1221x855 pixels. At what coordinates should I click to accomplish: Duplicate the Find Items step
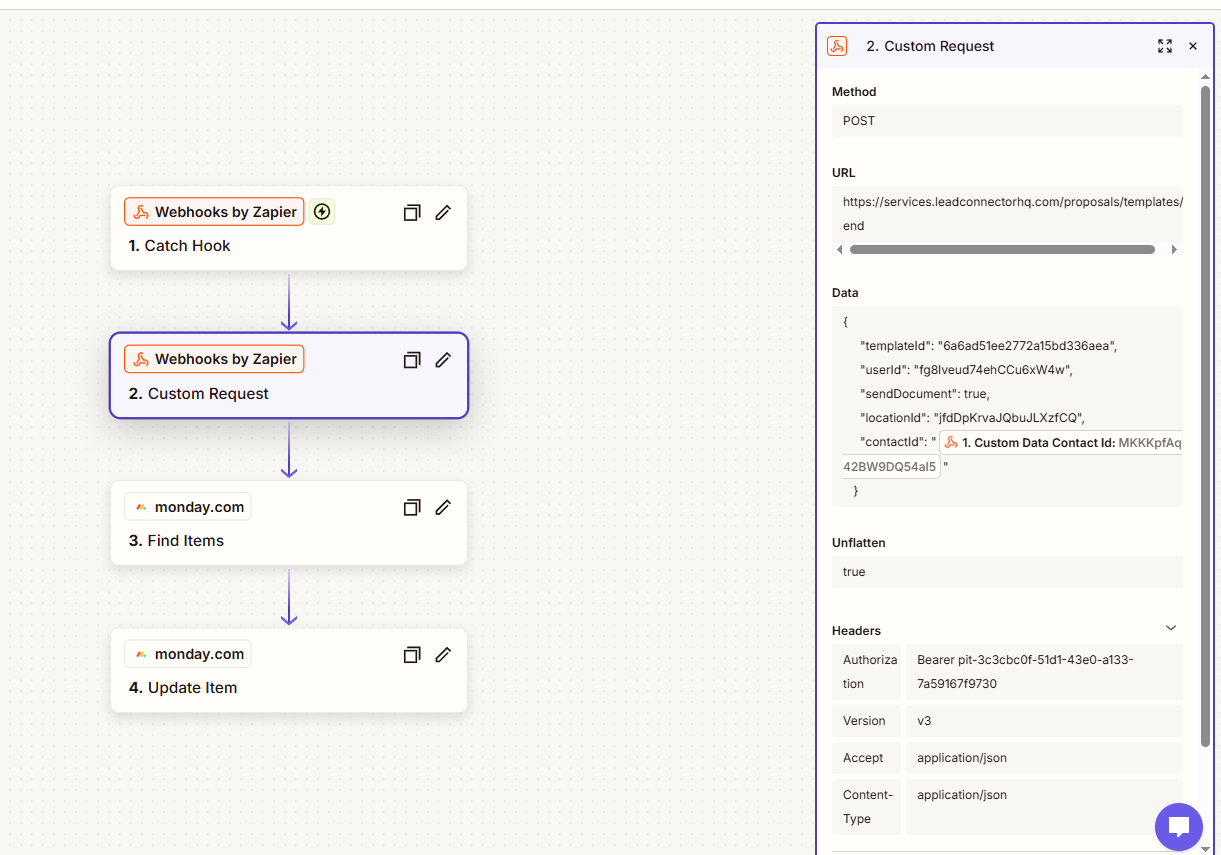click(412, 508)
